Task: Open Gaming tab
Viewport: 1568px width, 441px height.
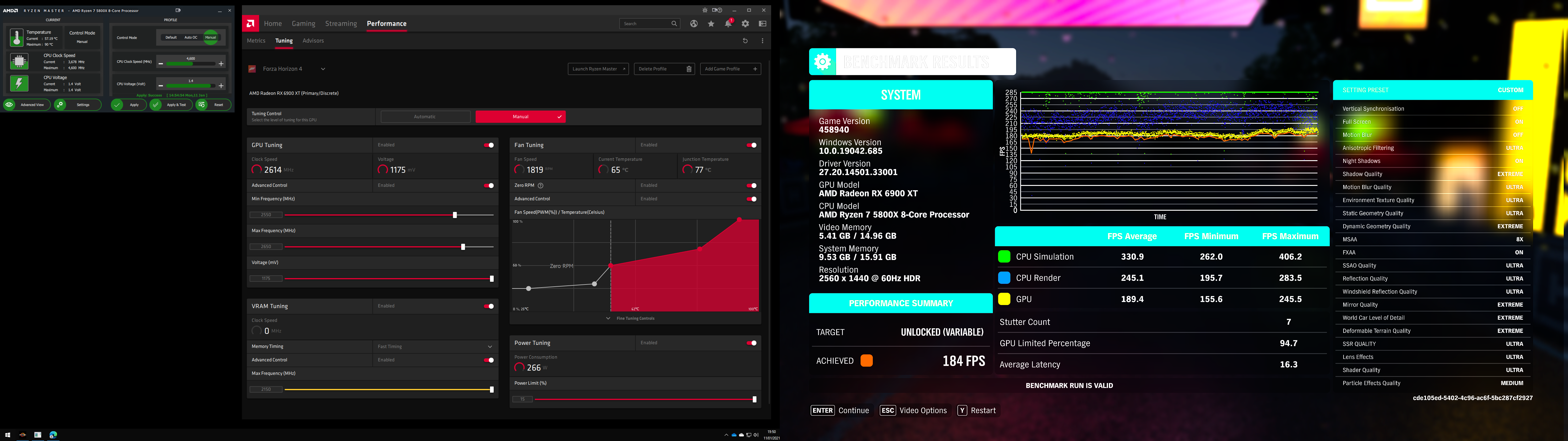Action: pos(303,24)
